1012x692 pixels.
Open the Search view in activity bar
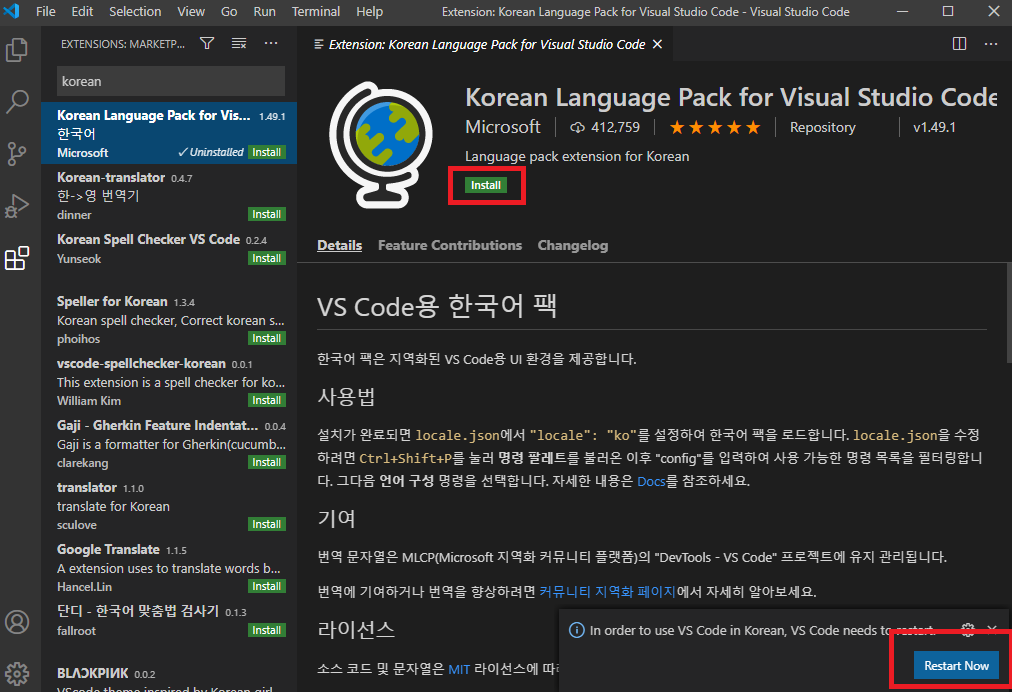(x=17, y=101)
